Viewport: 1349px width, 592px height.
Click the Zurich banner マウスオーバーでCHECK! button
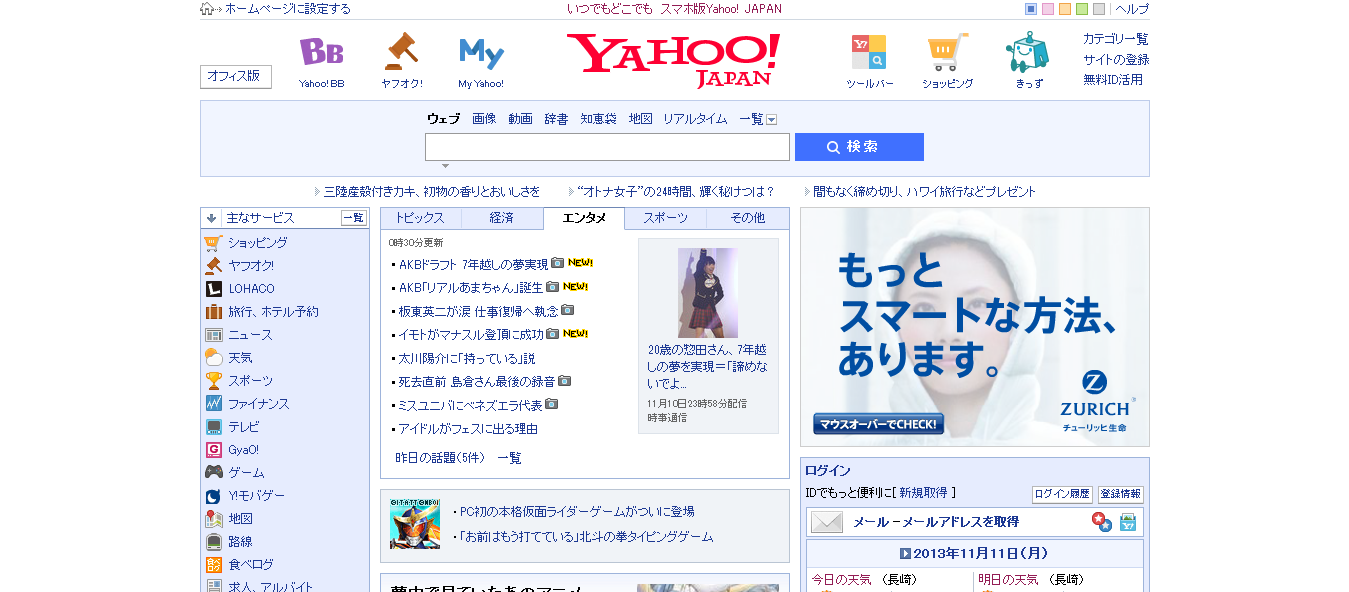click(x=878, y=424)
